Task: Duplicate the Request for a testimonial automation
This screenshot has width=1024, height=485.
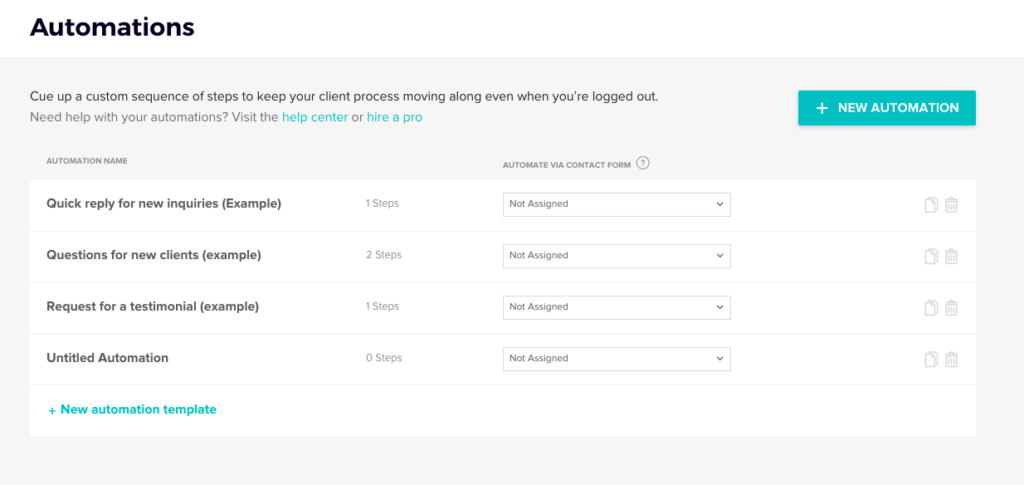Action: pos(931,308)
